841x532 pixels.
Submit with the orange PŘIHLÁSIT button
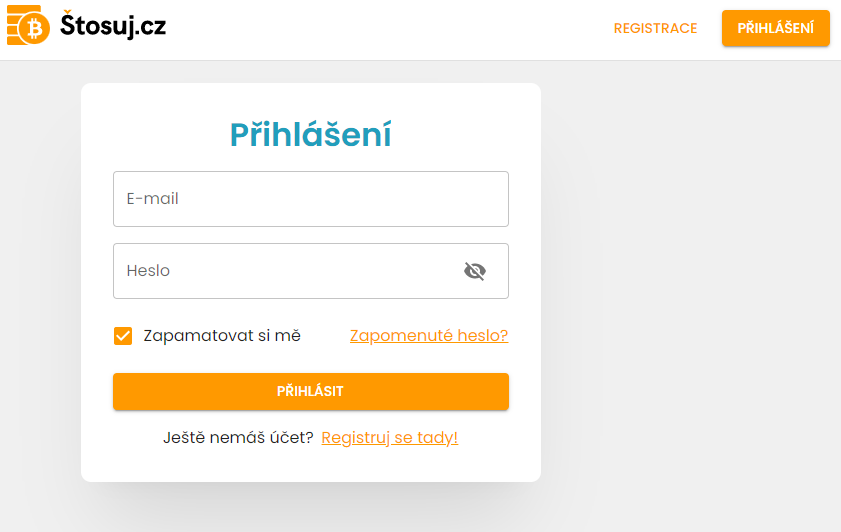(311, 391)
